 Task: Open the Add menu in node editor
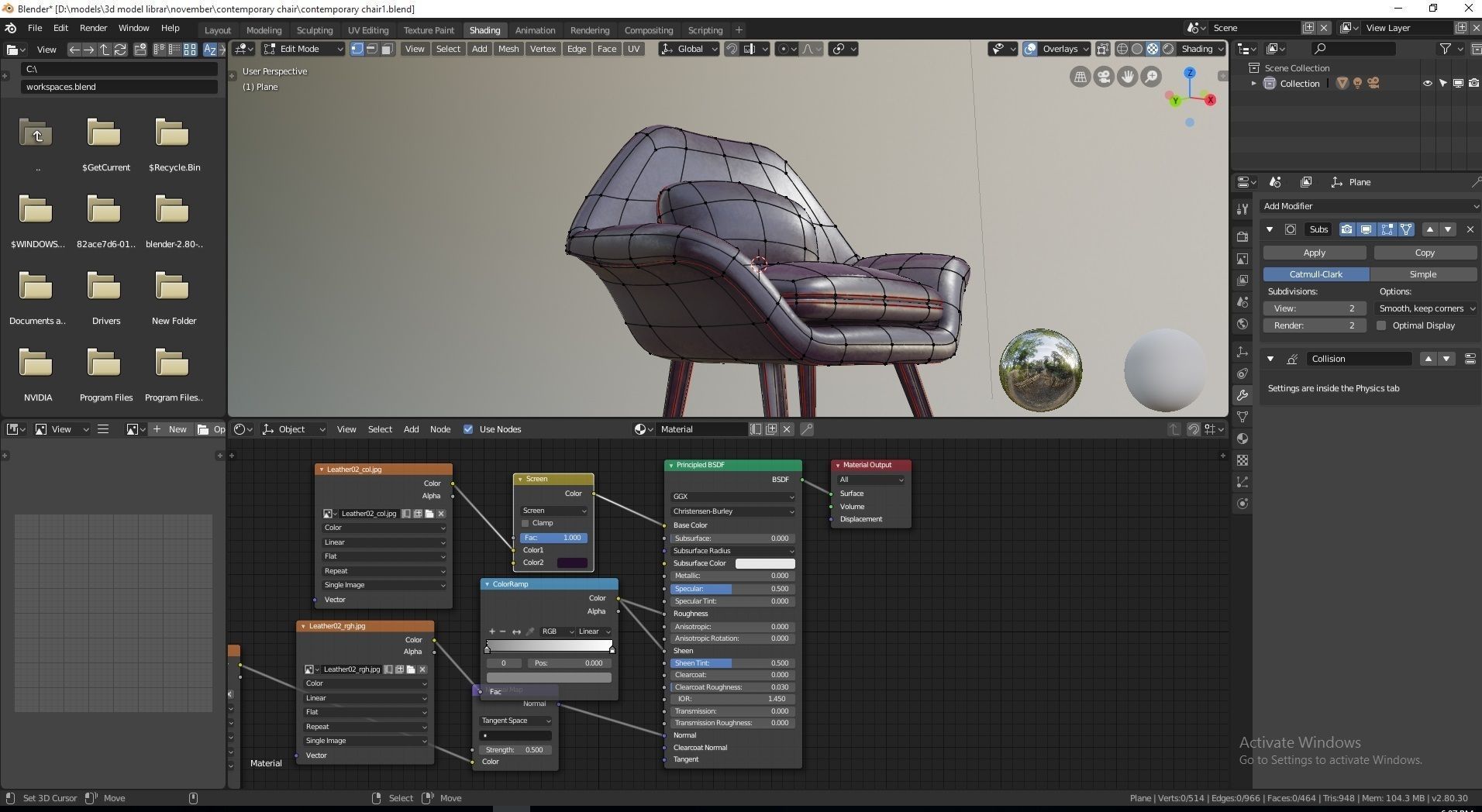[x=411, y=429]
